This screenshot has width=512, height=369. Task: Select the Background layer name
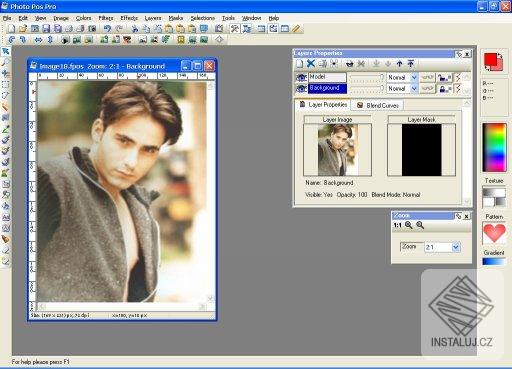click(x=327, y=88)
